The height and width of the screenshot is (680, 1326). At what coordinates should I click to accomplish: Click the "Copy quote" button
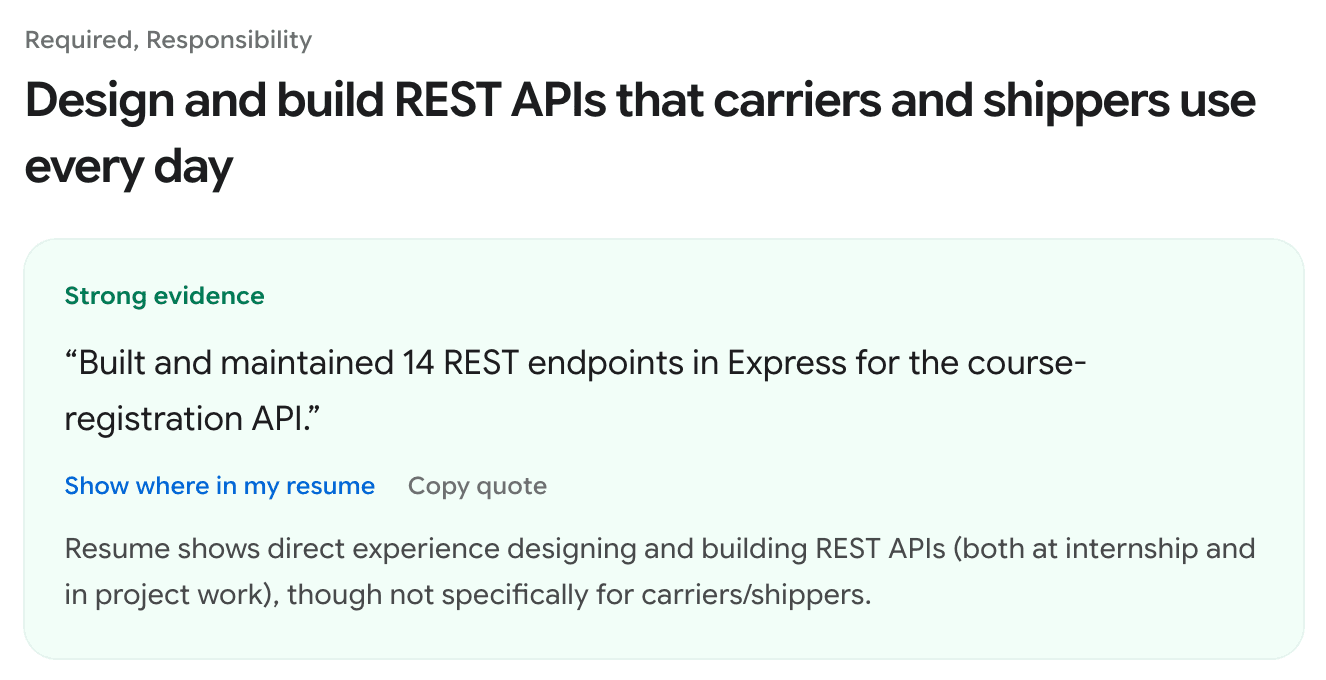click(x=477, y=486)
